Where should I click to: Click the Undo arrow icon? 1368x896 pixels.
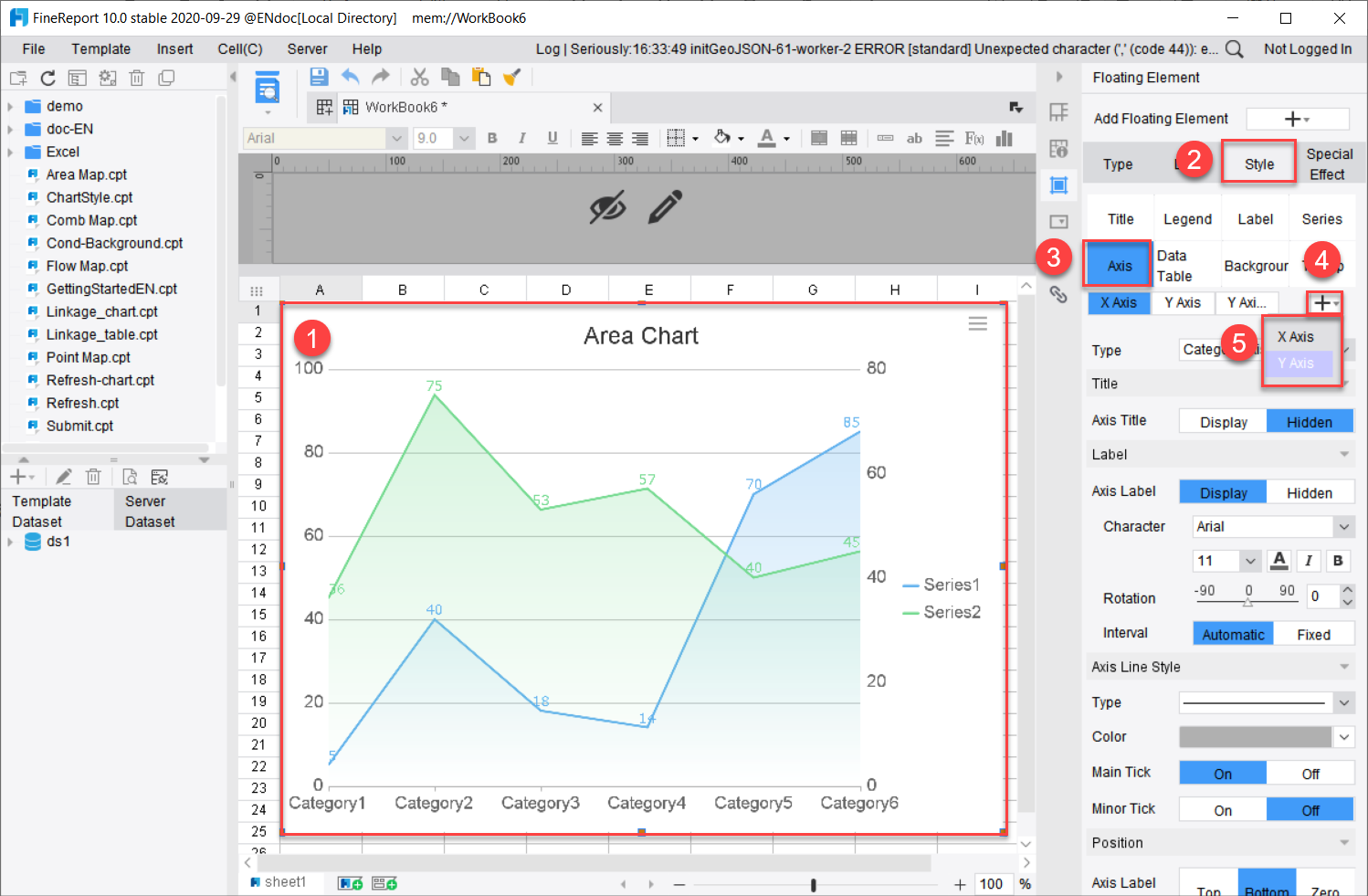pyautogui.click(x=350, y=77)
